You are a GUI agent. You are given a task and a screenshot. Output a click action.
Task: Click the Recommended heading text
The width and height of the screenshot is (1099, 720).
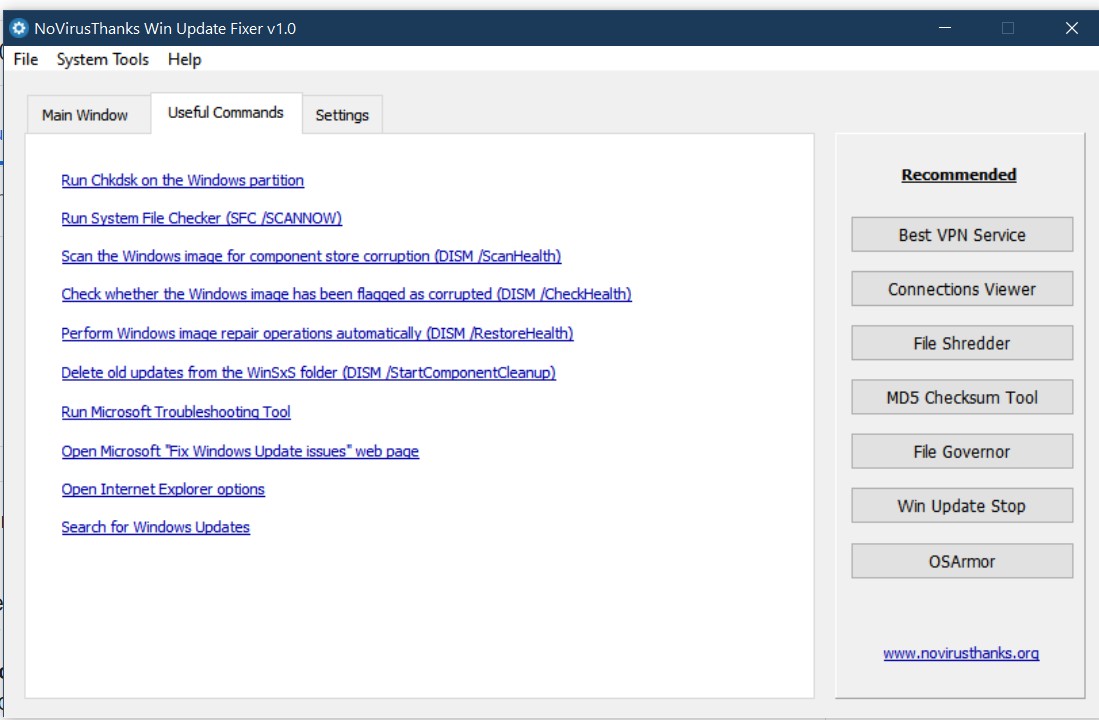click(959, 175)
